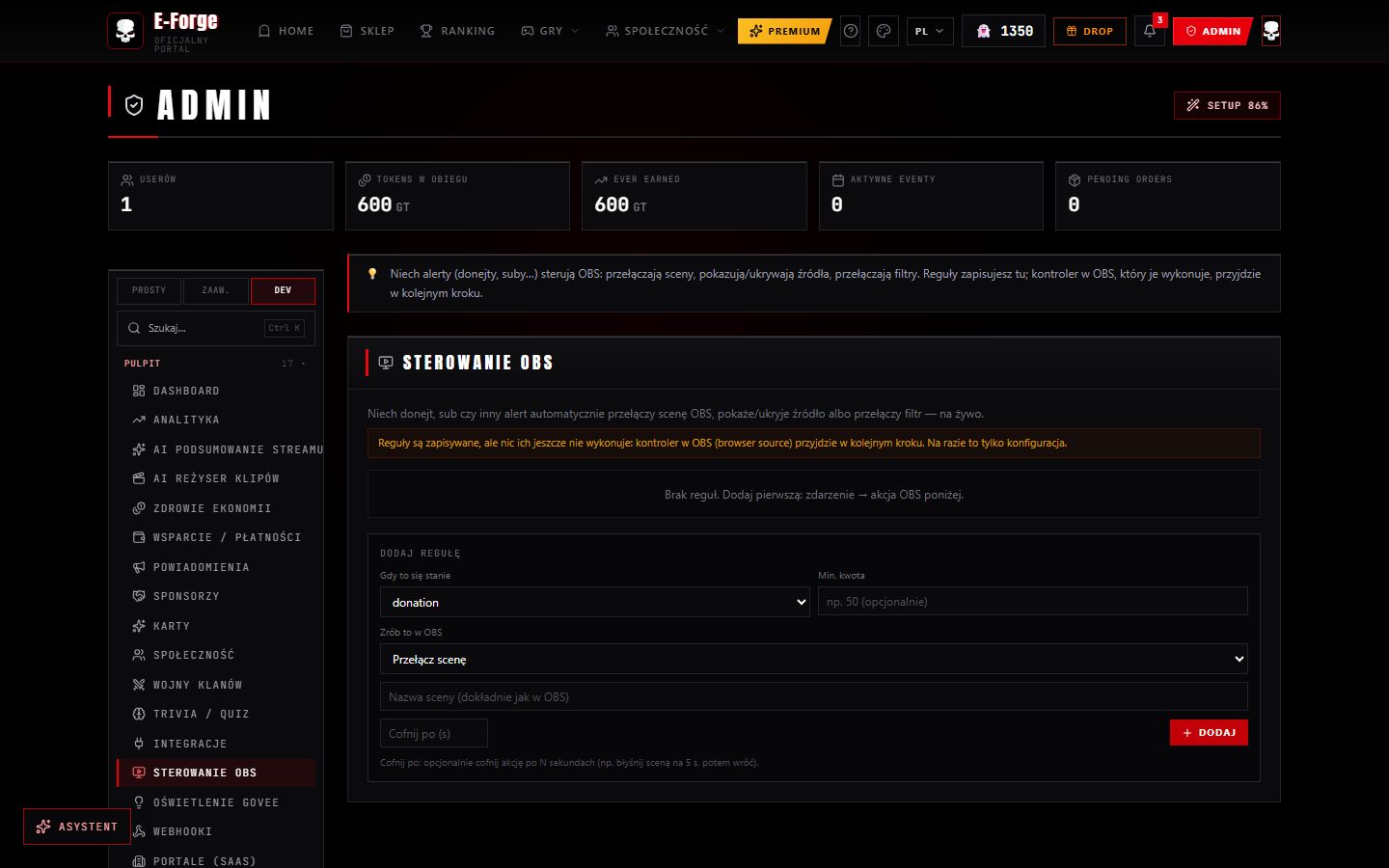Click INTEGRACJE plug icon
The width and height of the screenshot is (1389, 868).
coord(139,744)
